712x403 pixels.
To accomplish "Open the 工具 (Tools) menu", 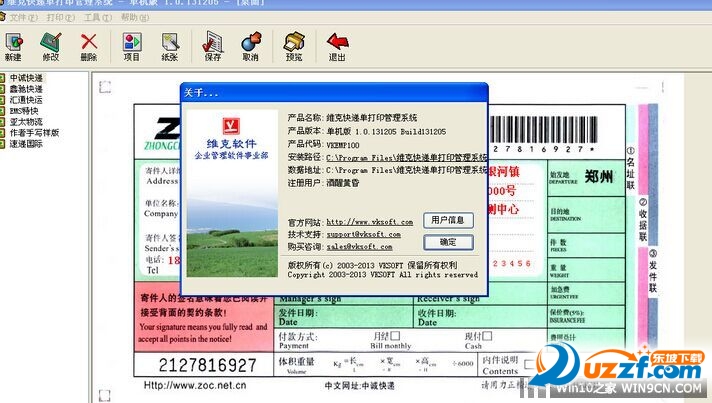I will (97, 17).
